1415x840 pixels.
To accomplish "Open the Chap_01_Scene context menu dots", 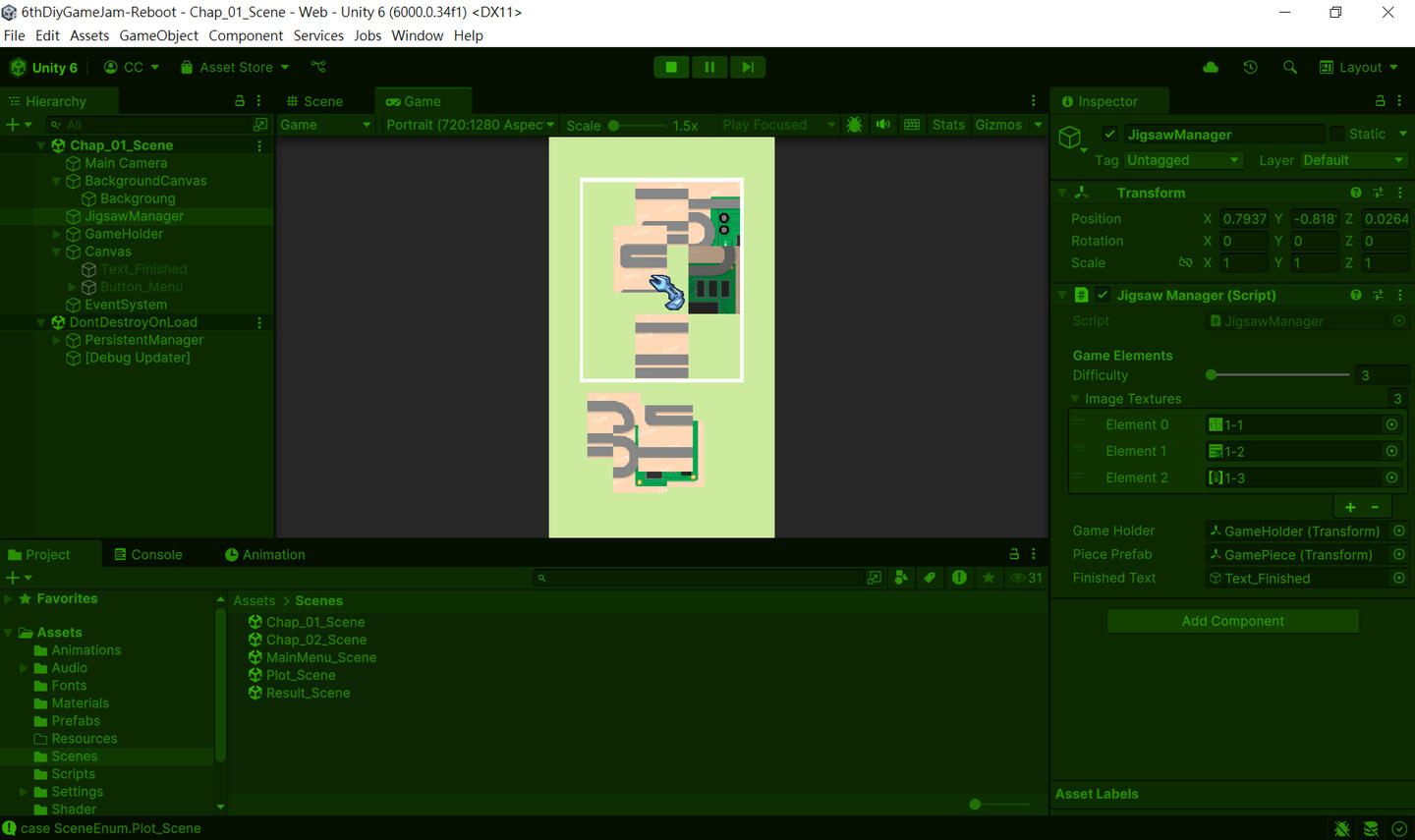I will (x=259, y=145).
